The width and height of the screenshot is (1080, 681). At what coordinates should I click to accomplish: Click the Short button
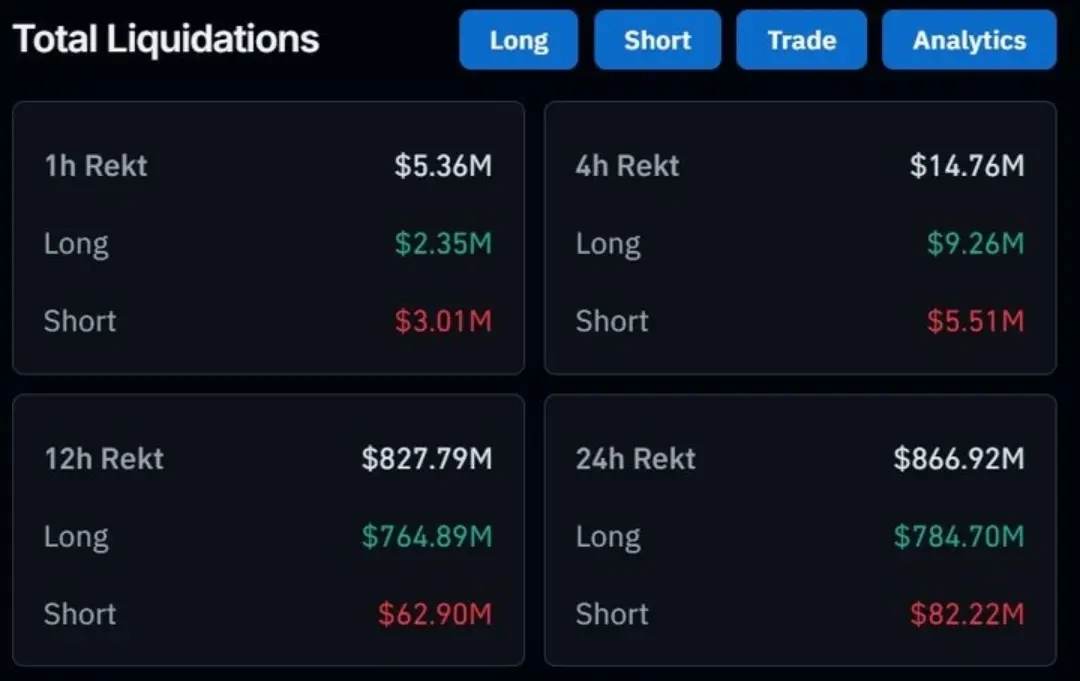[x=657, y=40]
